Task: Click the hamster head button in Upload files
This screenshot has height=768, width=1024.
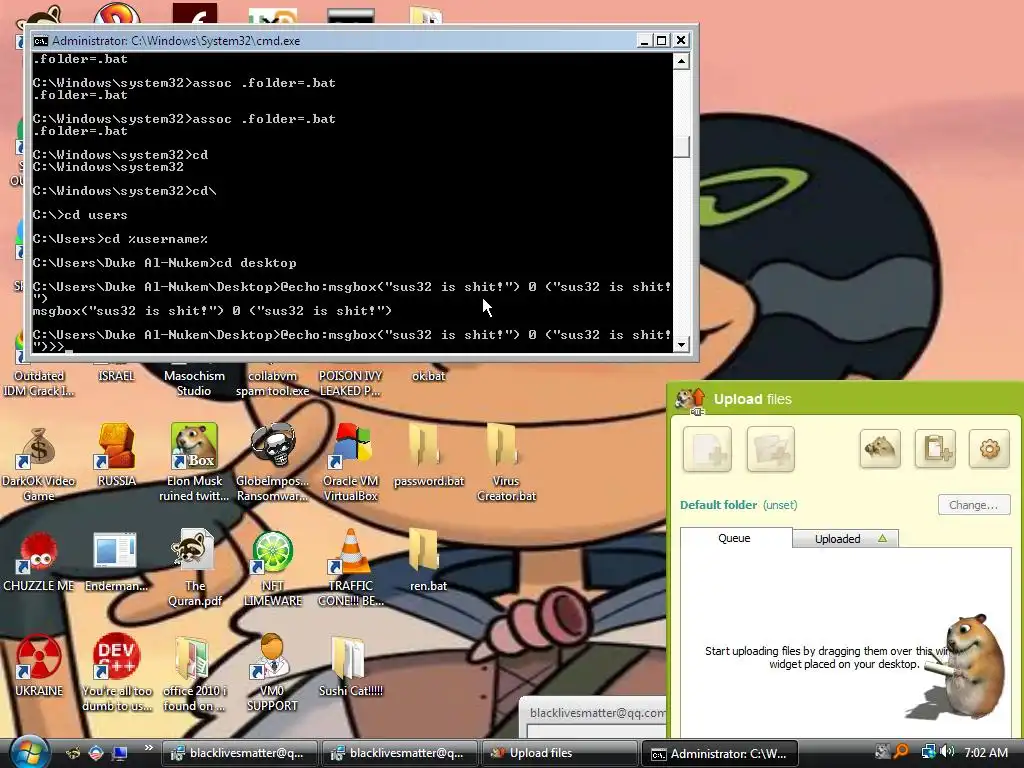Action: pos(880,449)
